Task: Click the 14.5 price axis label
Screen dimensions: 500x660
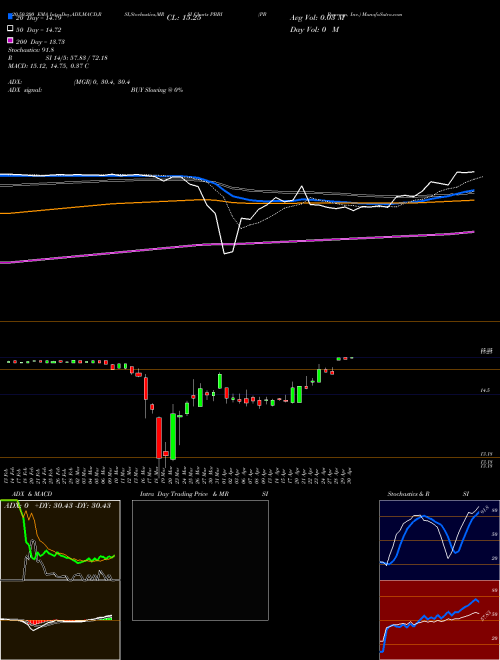Action: click(485, 391)
